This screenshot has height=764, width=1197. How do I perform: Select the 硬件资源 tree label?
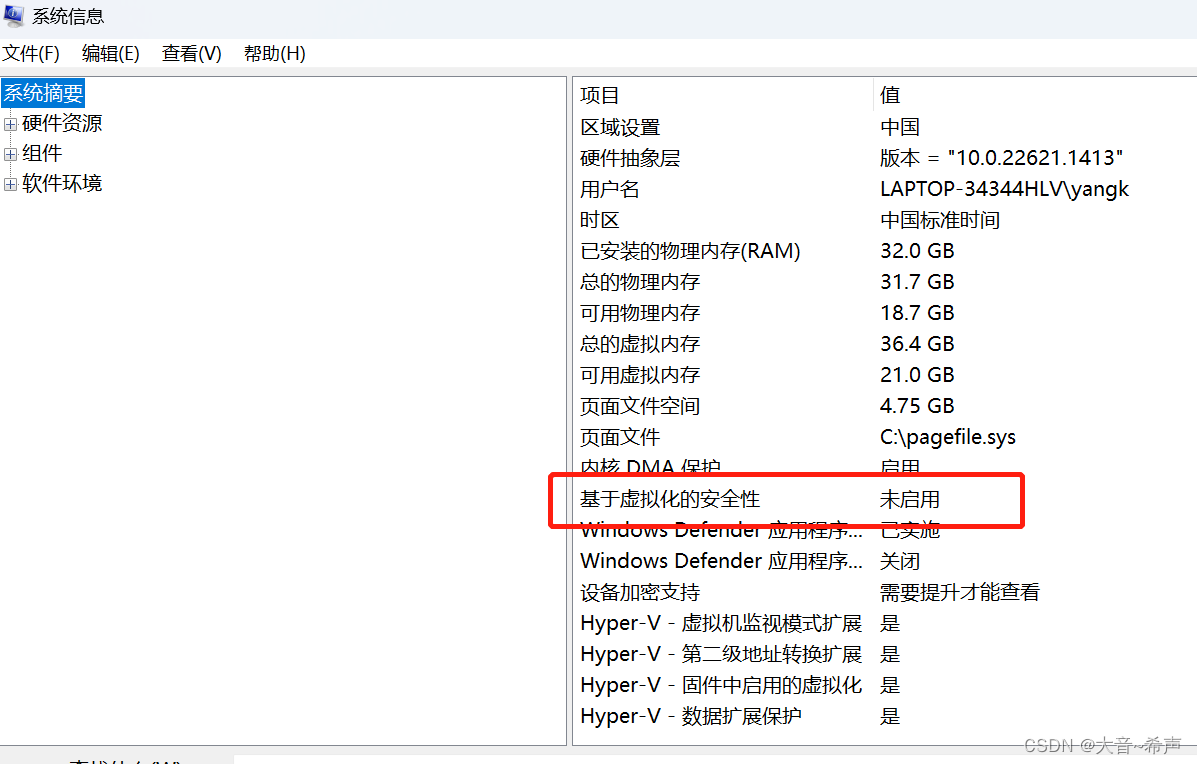pyautogui.click(x=62, y=123)
